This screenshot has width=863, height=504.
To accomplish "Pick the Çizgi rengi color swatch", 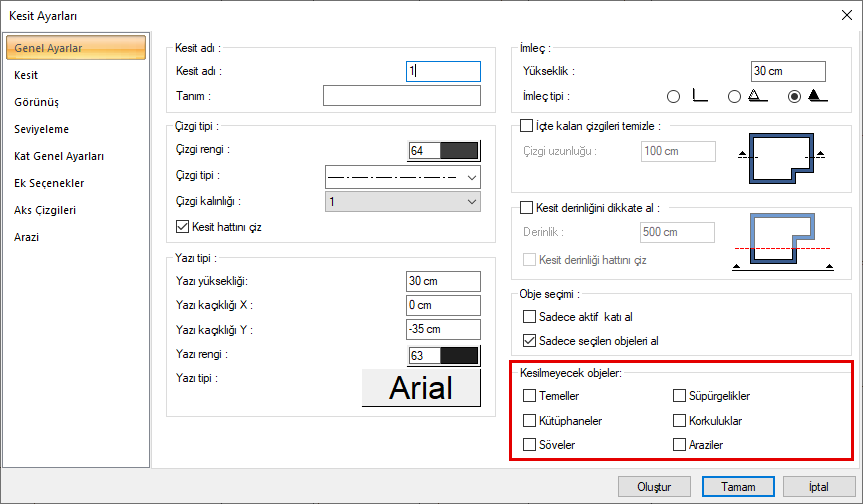I will [x=444, y=151].
